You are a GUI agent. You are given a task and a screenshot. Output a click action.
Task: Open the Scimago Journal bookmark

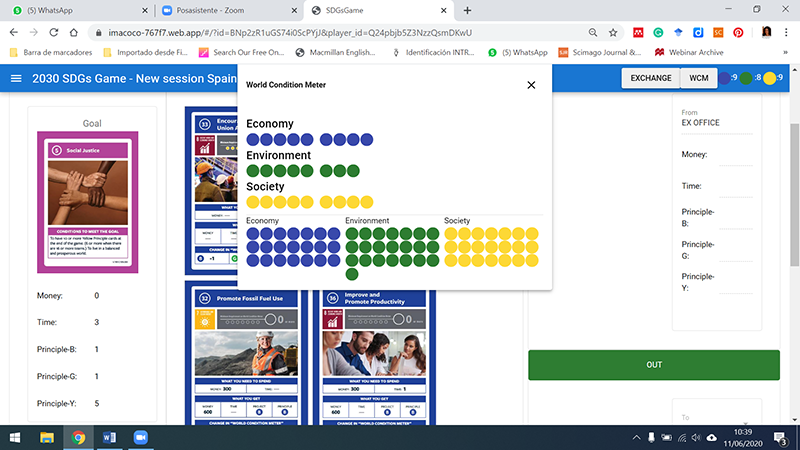click(600, 53)
